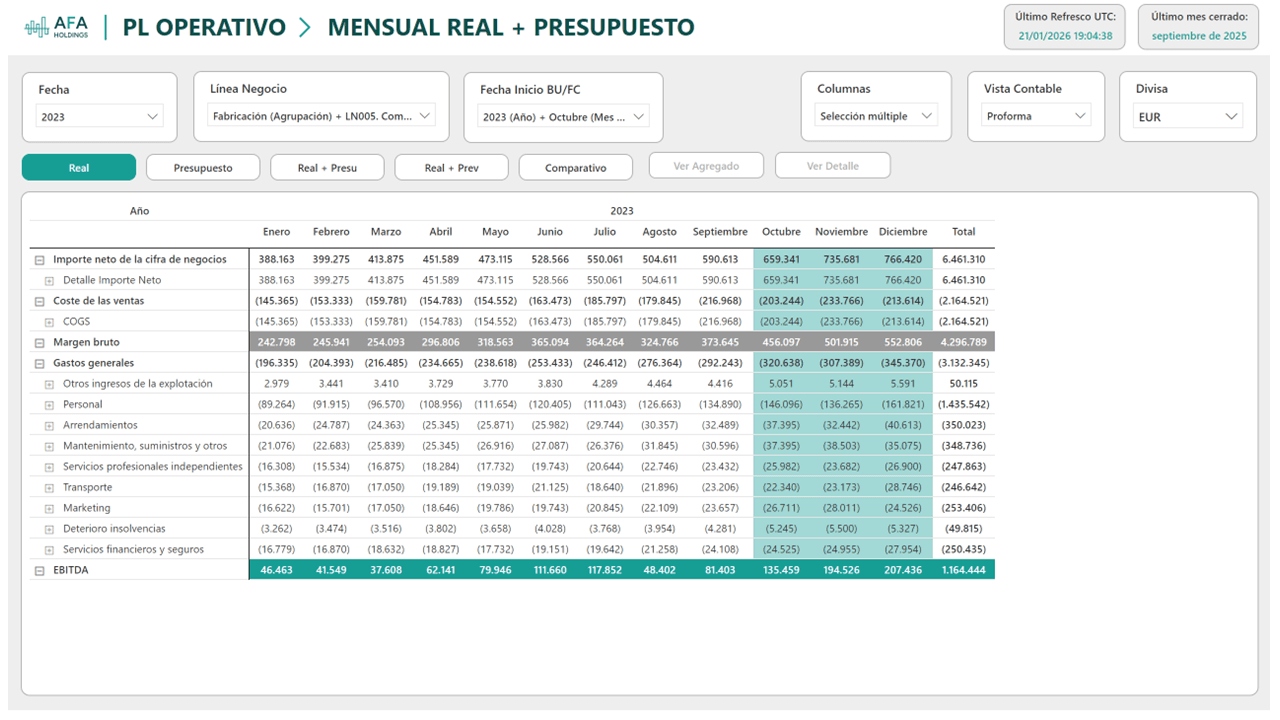Collapse the Coste de las ventas row
Screen dimensions: 1280x720
[40, 301]
